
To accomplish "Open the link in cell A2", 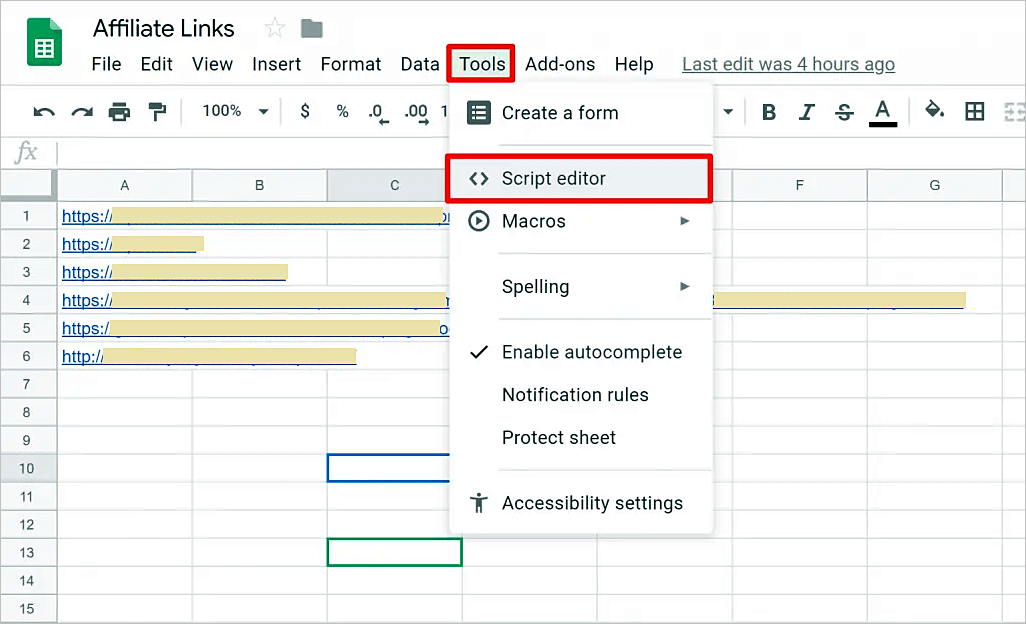I will 86,244.
